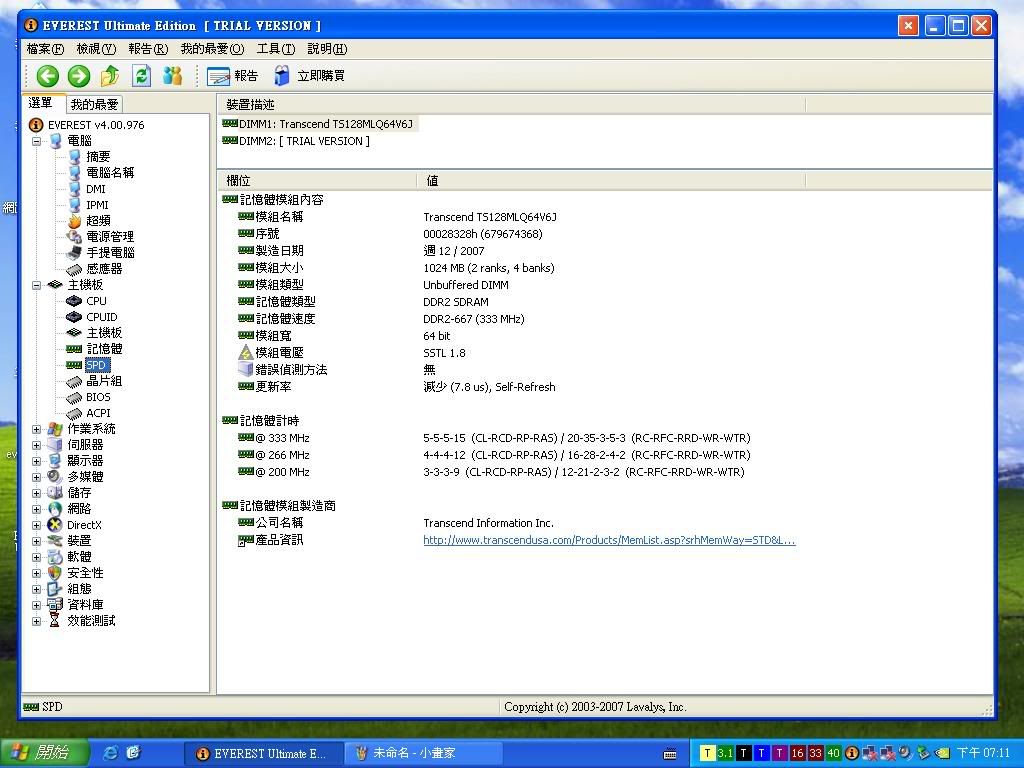Switch to 未命名 - 小畫家 taskbar window

click(423, 753)
